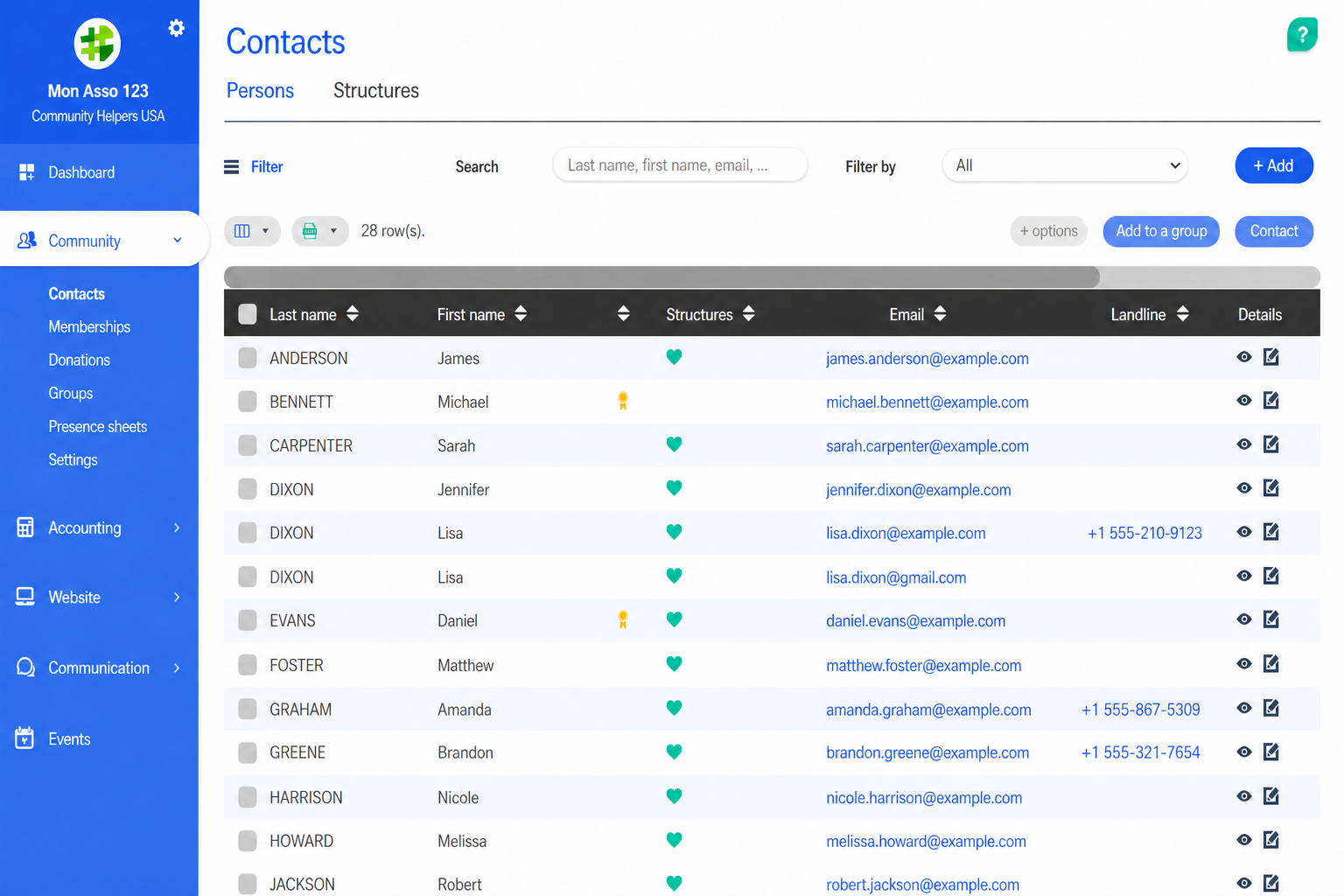Screen dimensions: 1344x896
Task: Click the horizontal table scrollbar
Action: pyautogui.click(x=661, y=276)
